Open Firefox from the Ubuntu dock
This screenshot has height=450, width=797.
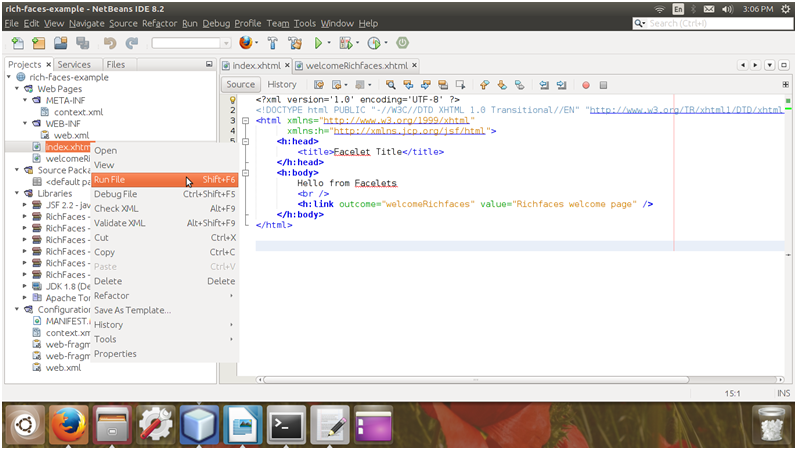[68, 424]
